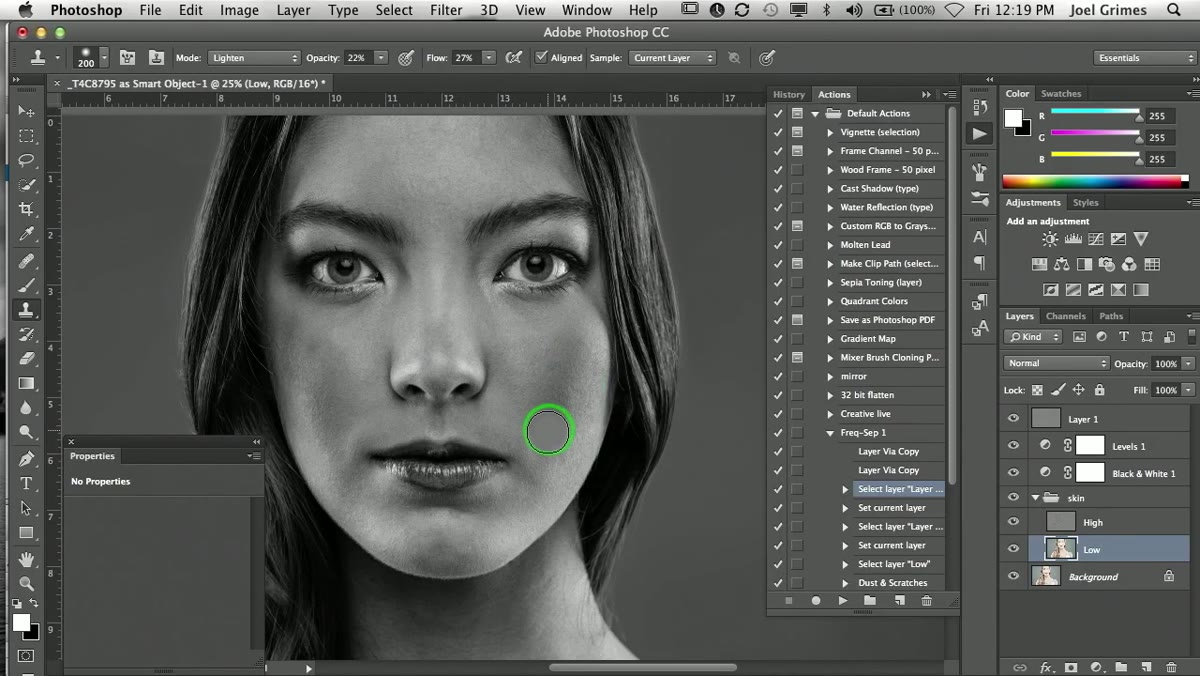Screen dimensions: 1200x676
Task: Select the Crop tool
Action: tap(27, 209)
